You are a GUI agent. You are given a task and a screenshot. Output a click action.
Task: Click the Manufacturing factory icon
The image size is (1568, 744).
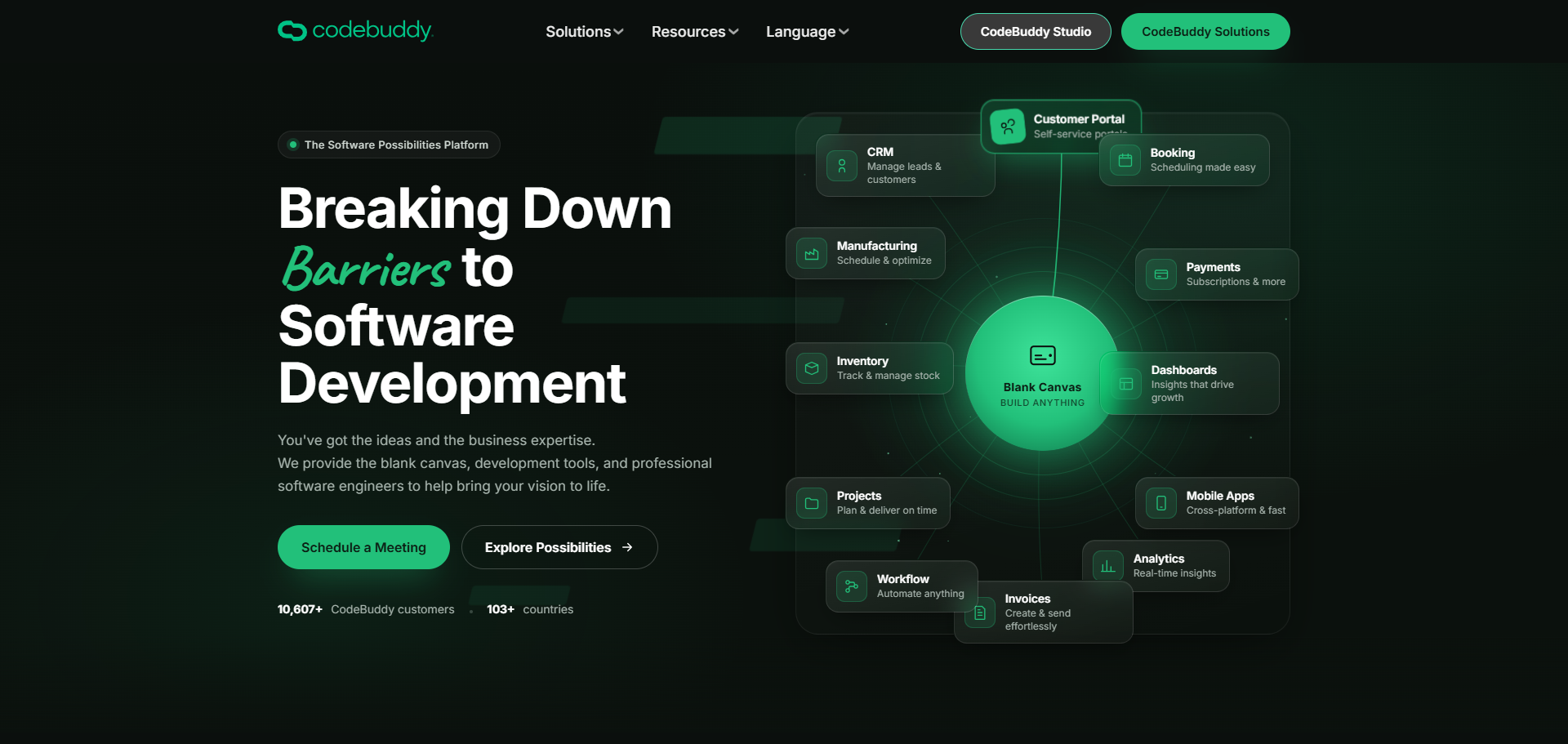tap(812, 253)
